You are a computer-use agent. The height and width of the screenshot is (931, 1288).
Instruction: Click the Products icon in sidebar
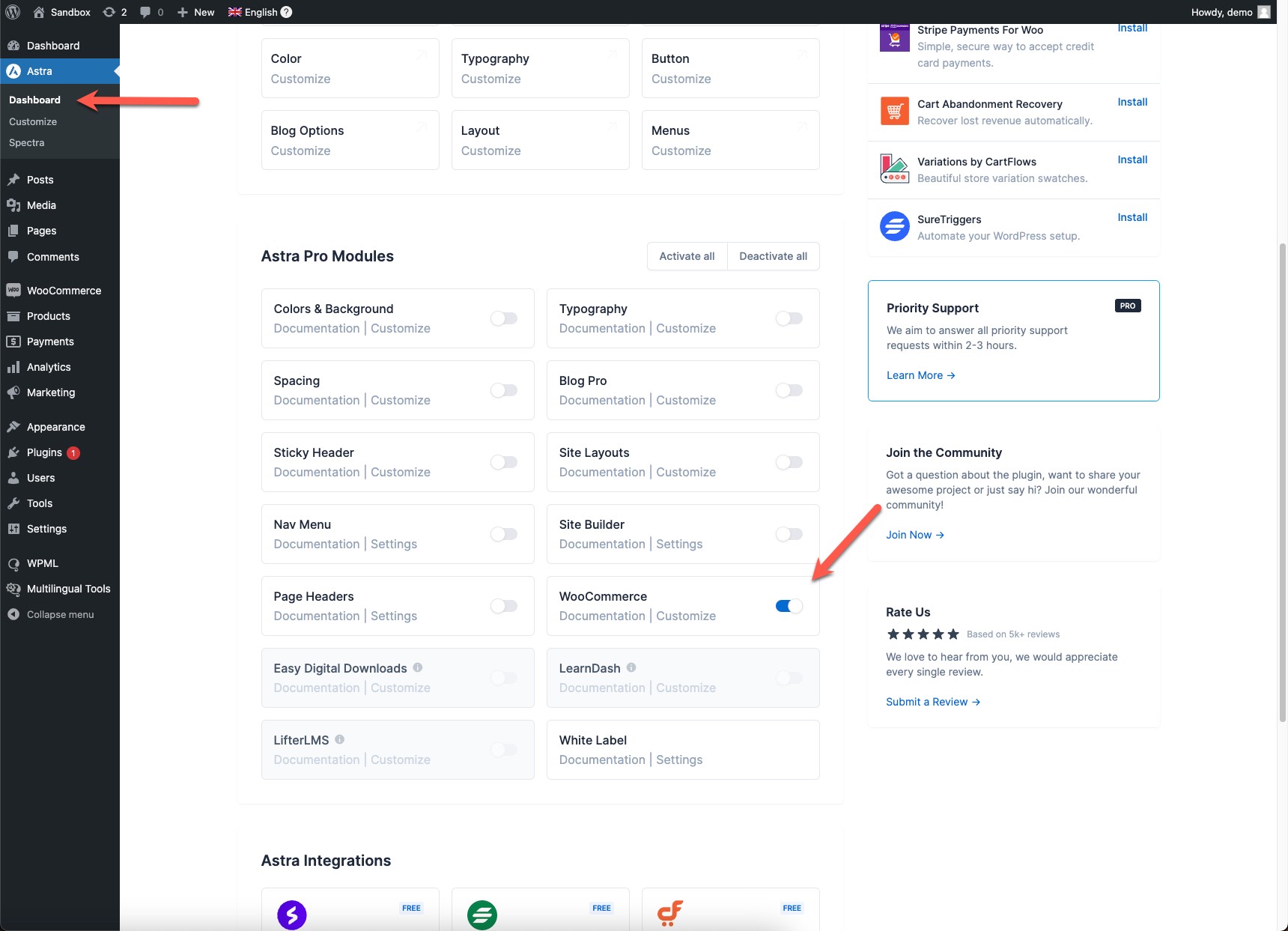pyautogui.click(x=13, y=316)
